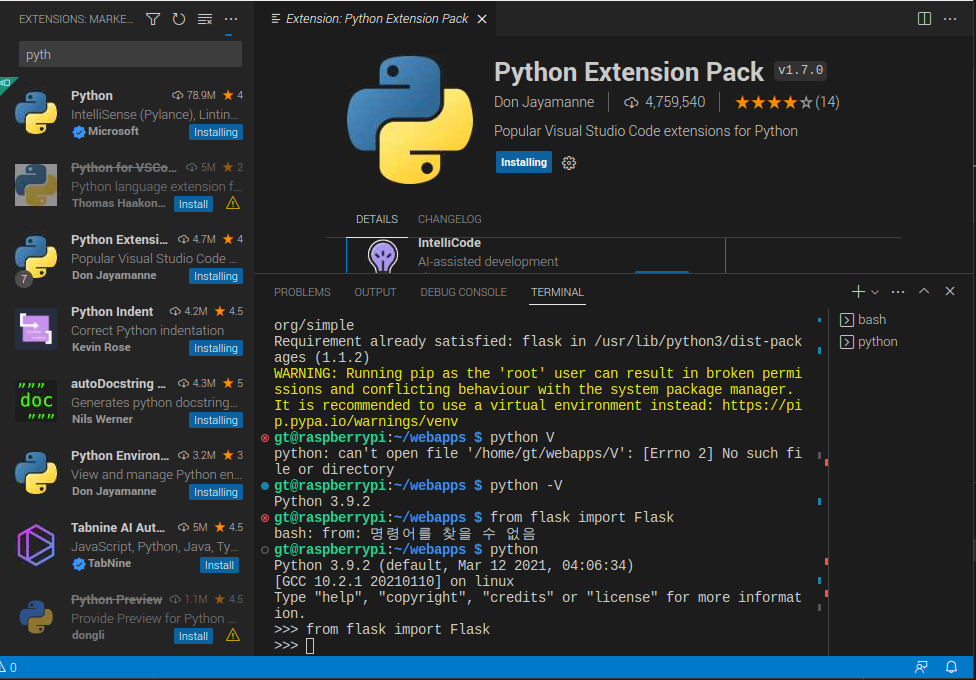This screenshot has width=976, height=680.
Task: Open the new terminal launch profile dropdown
Action: pos(875,292)
